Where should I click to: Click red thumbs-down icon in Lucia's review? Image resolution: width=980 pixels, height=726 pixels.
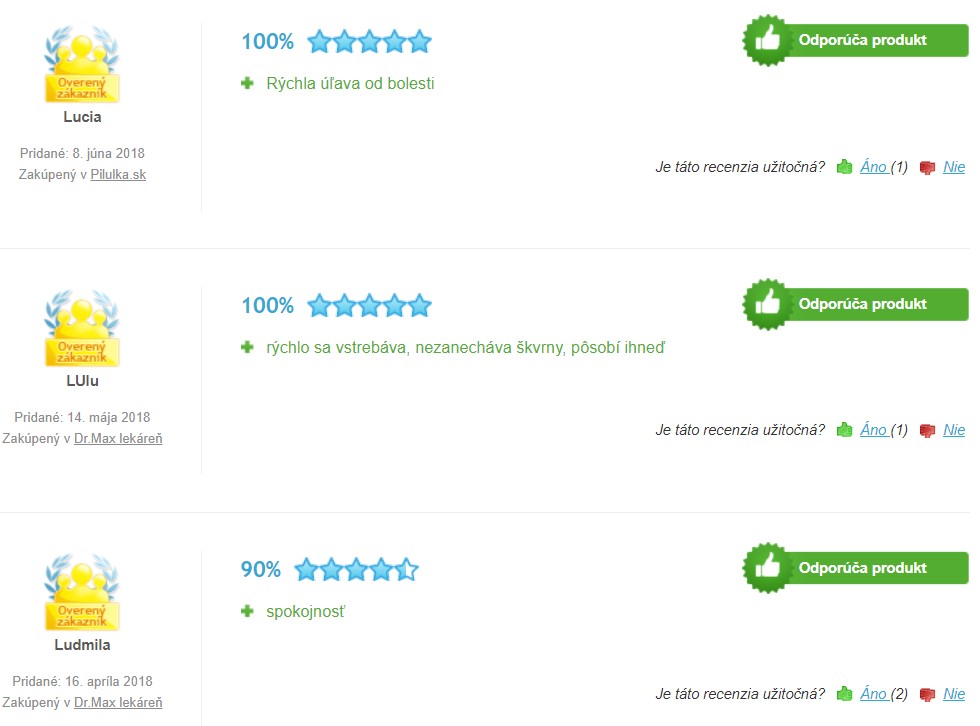coord(927,167)
